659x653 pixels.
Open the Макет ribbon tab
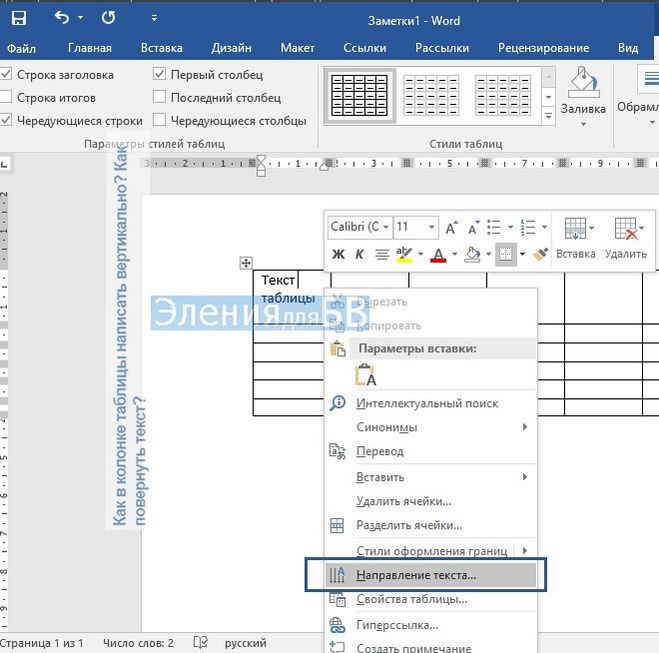[297, 47]
